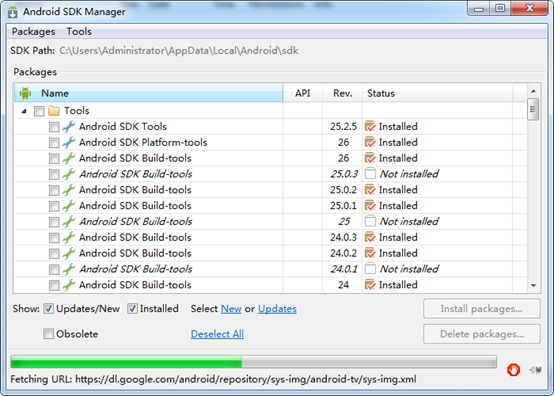The height and width of the screenshot is (396, 554).
Task: Click Not installed status icon for rev 24.0.1
Action: click(370, 269)
